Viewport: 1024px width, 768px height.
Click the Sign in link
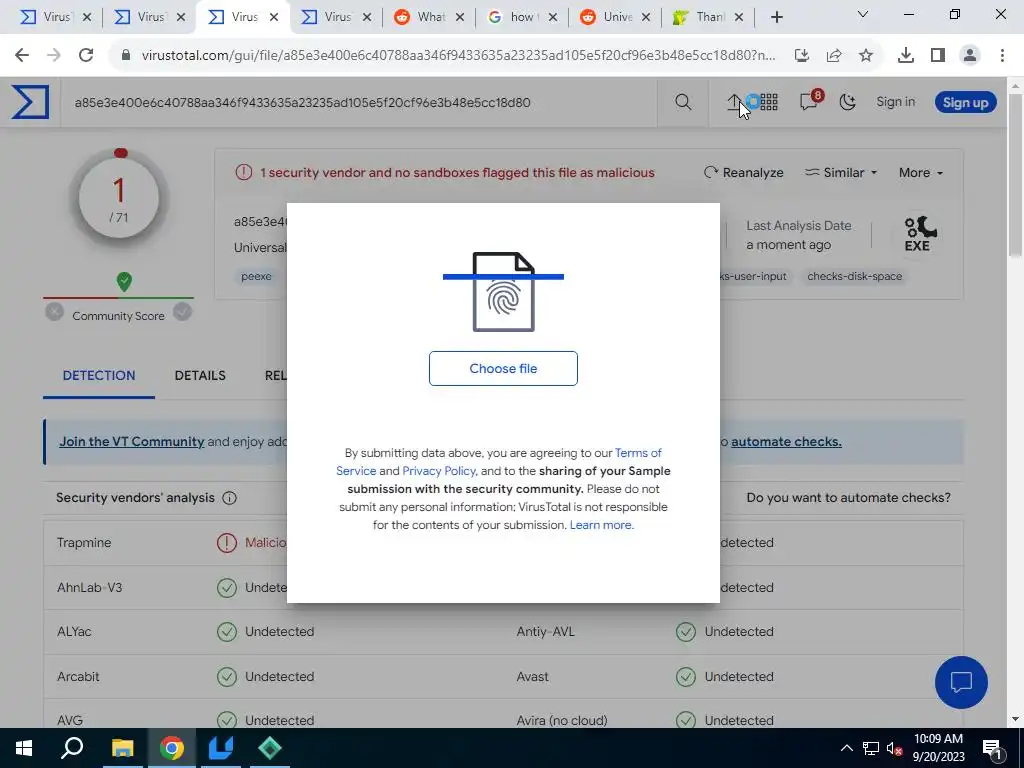[895, 102]
